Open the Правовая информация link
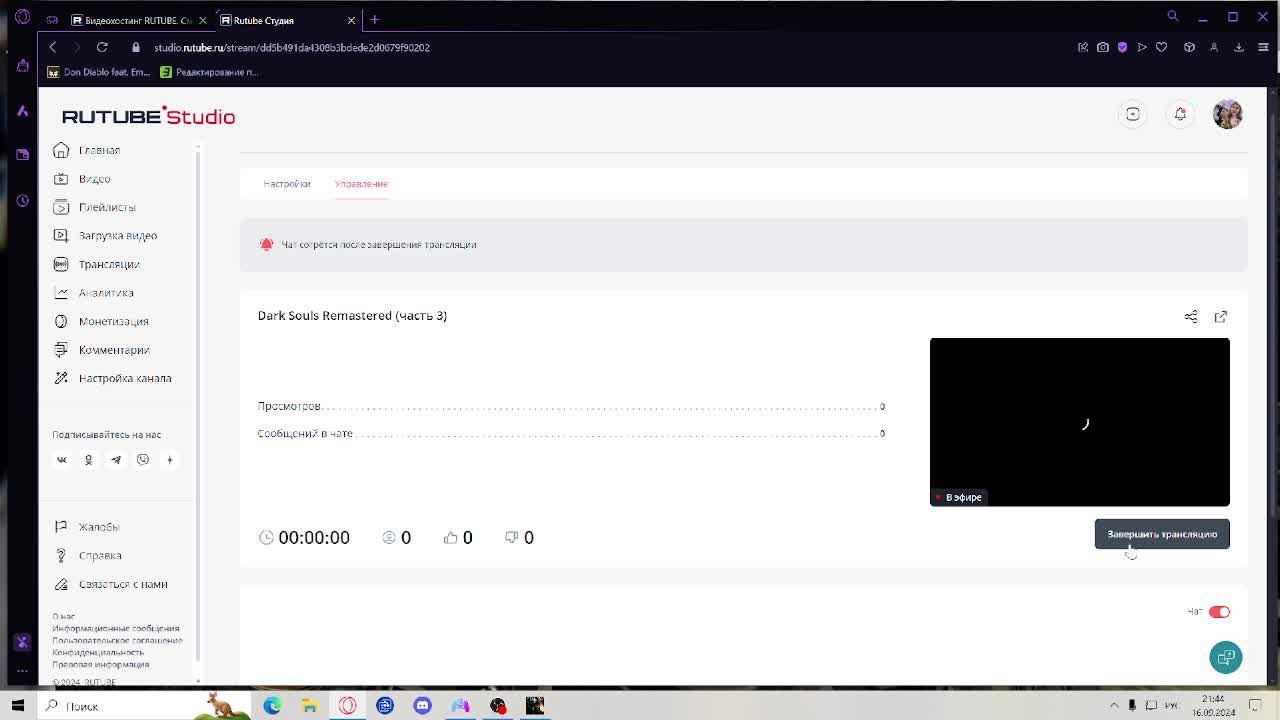1280x720 pixels. [100, 664]
